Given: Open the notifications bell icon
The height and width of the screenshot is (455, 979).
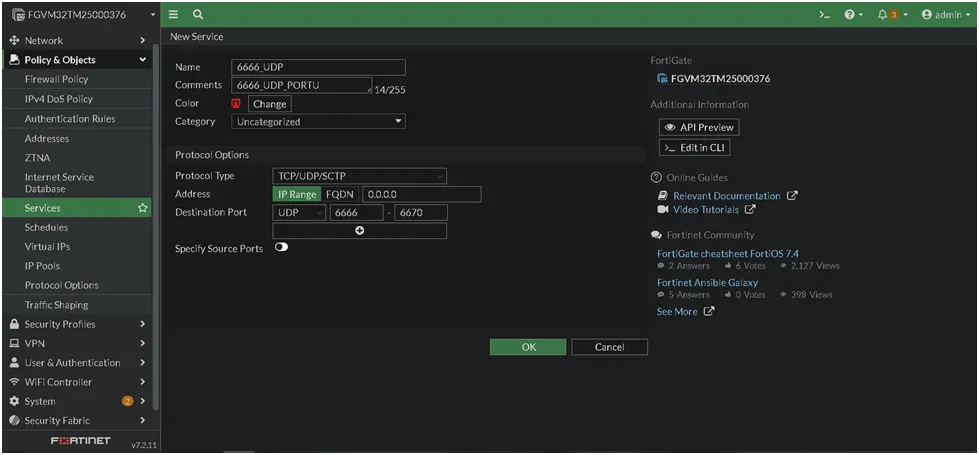Looking at the screenshot, I should point(882,14).
